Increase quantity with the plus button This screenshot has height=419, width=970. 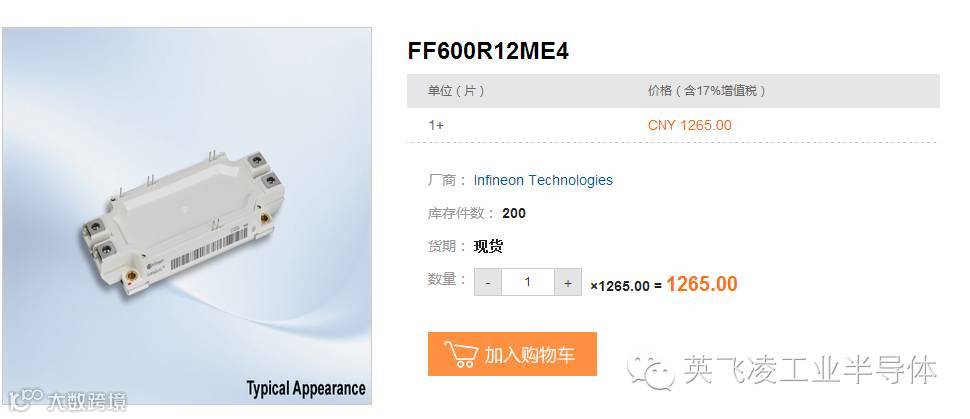point(567,282)
